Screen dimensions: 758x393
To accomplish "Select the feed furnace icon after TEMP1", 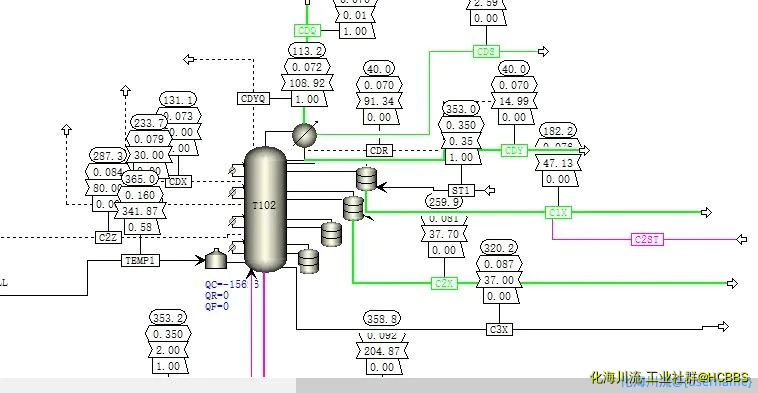I will point(216,259).
